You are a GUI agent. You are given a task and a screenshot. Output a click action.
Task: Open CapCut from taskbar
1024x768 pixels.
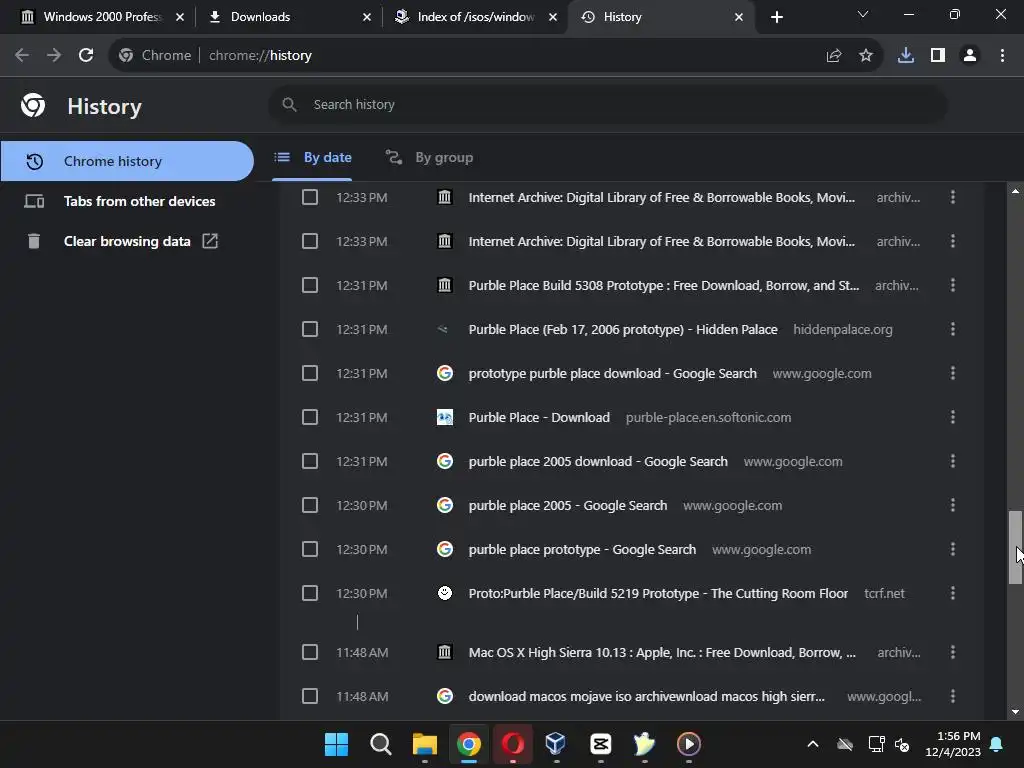[600, 744]
